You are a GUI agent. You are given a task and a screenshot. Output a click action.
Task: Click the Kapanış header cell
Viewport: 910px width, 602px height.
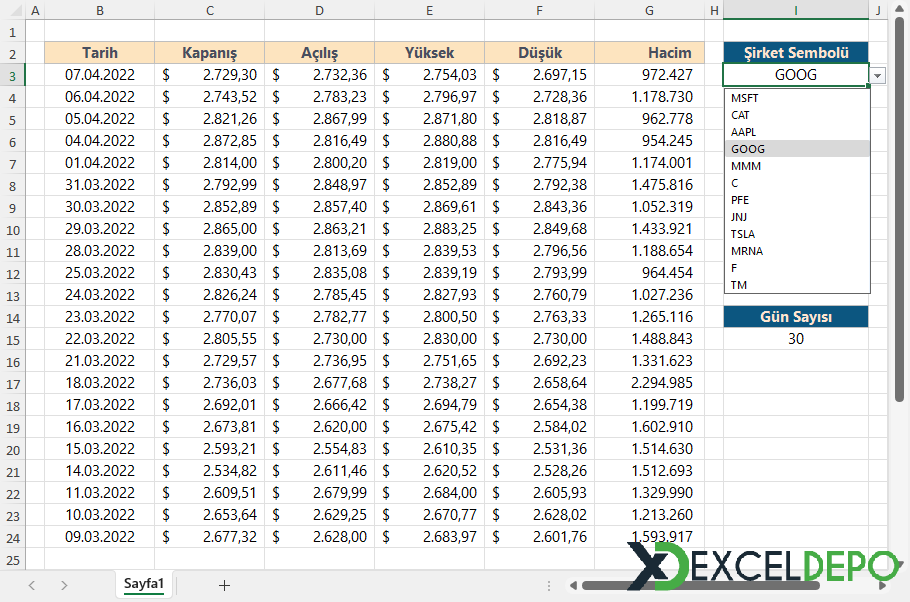pos(210,53)
